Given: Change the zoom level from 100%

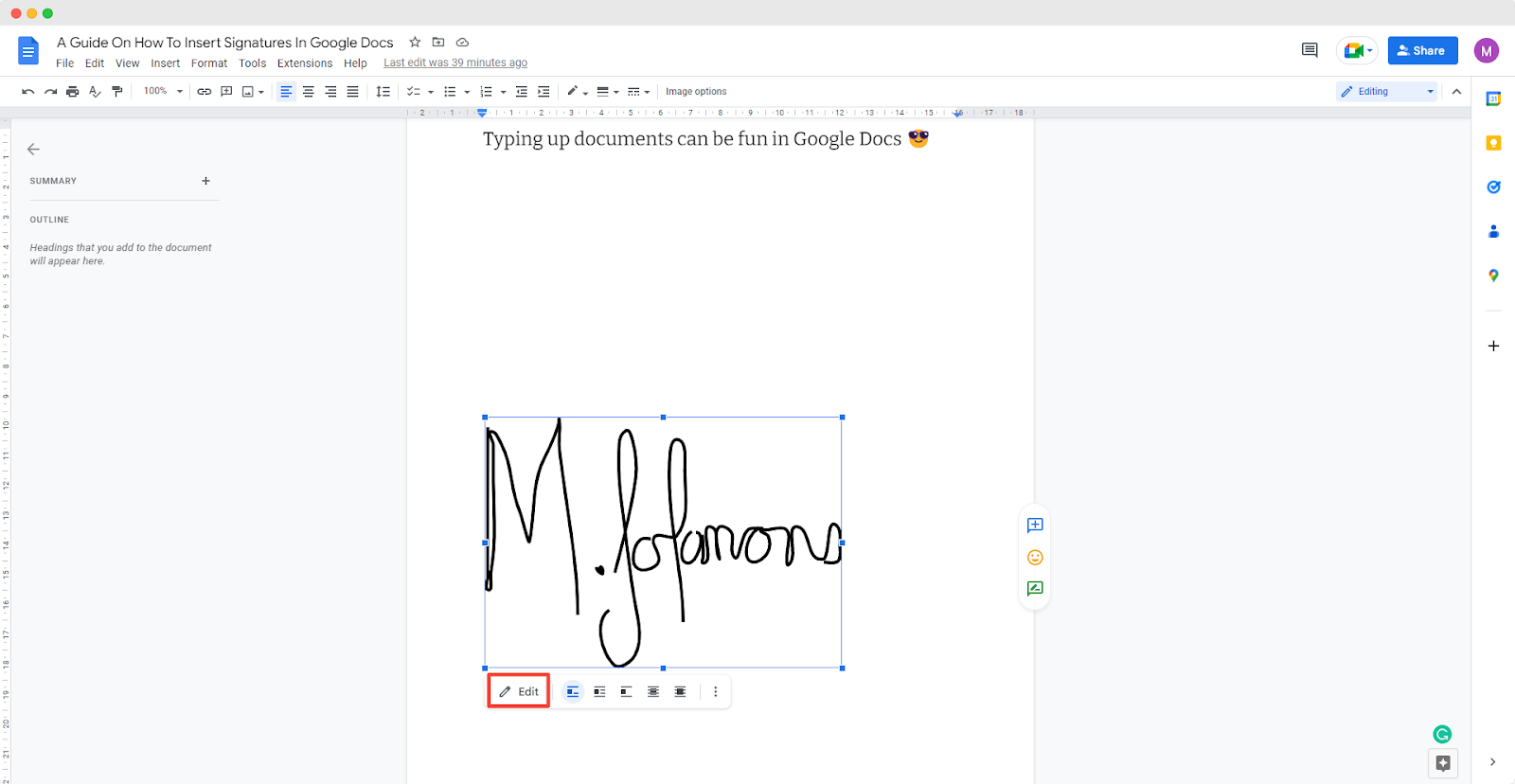Looking at the screenshot, I should (x=163, y=92).
